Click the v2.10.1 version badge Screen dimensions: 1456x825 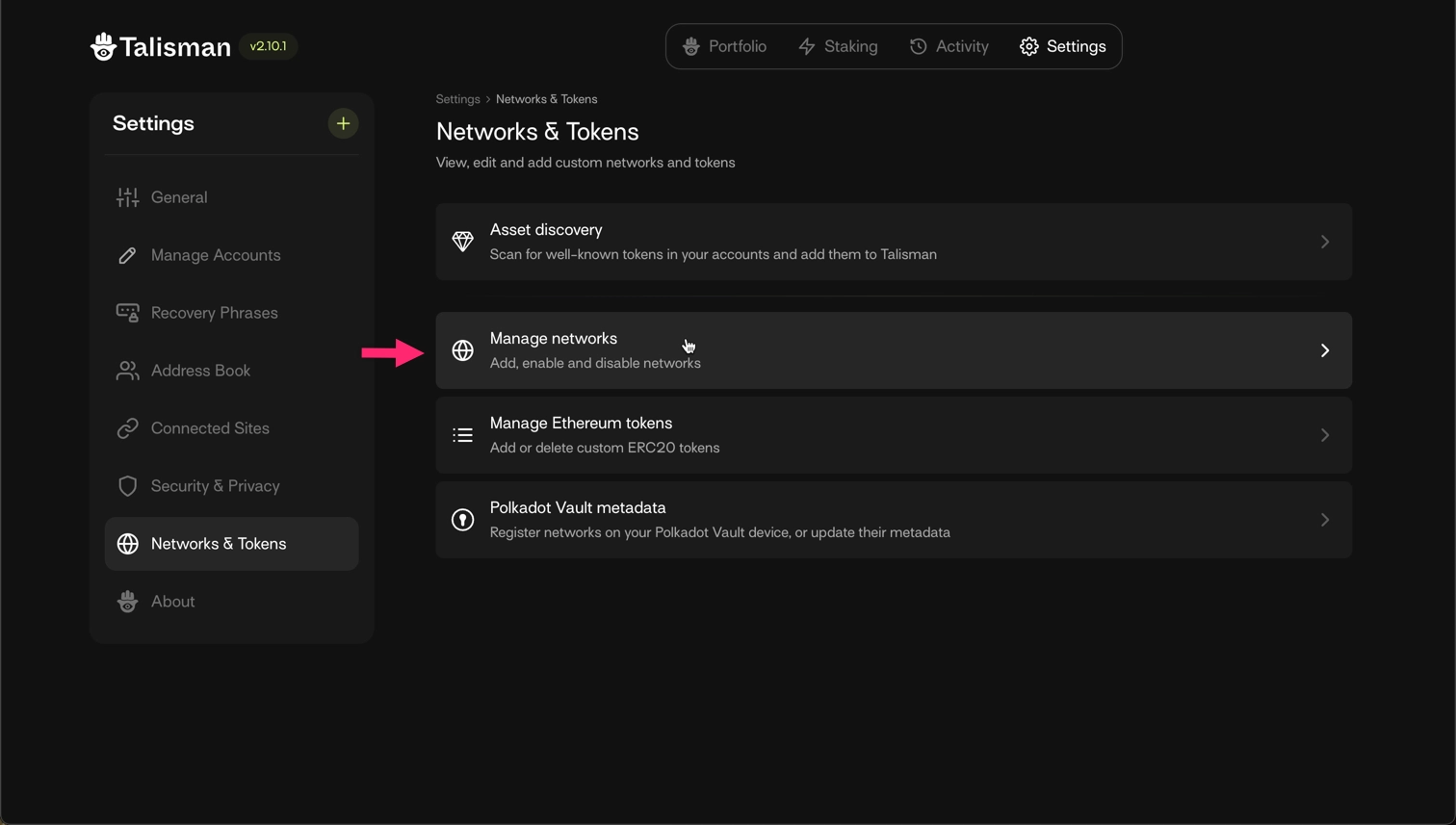tap(268, 46)
